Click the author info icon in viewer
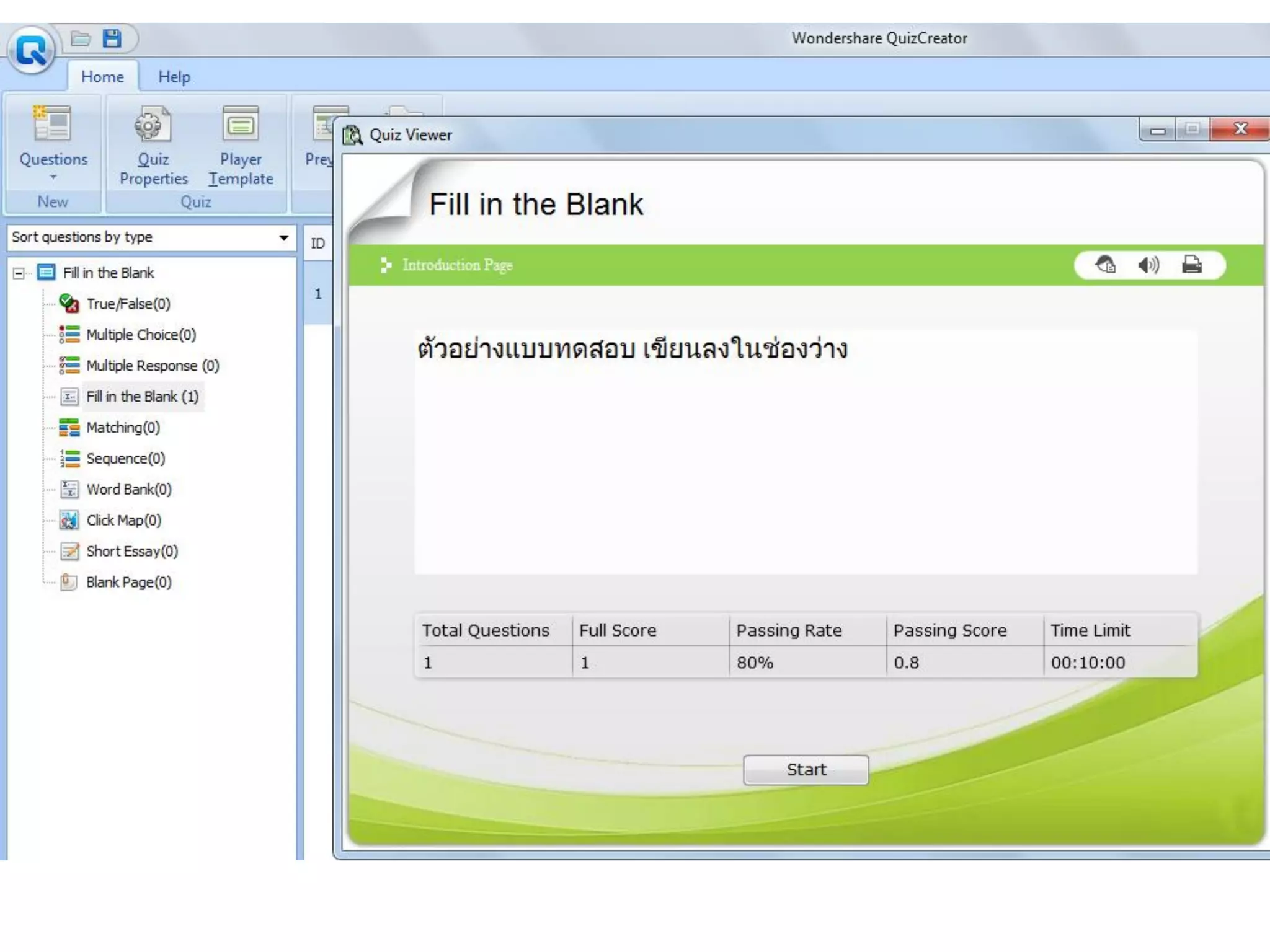Screen dimensions: 1270x952 (1105, 265)
